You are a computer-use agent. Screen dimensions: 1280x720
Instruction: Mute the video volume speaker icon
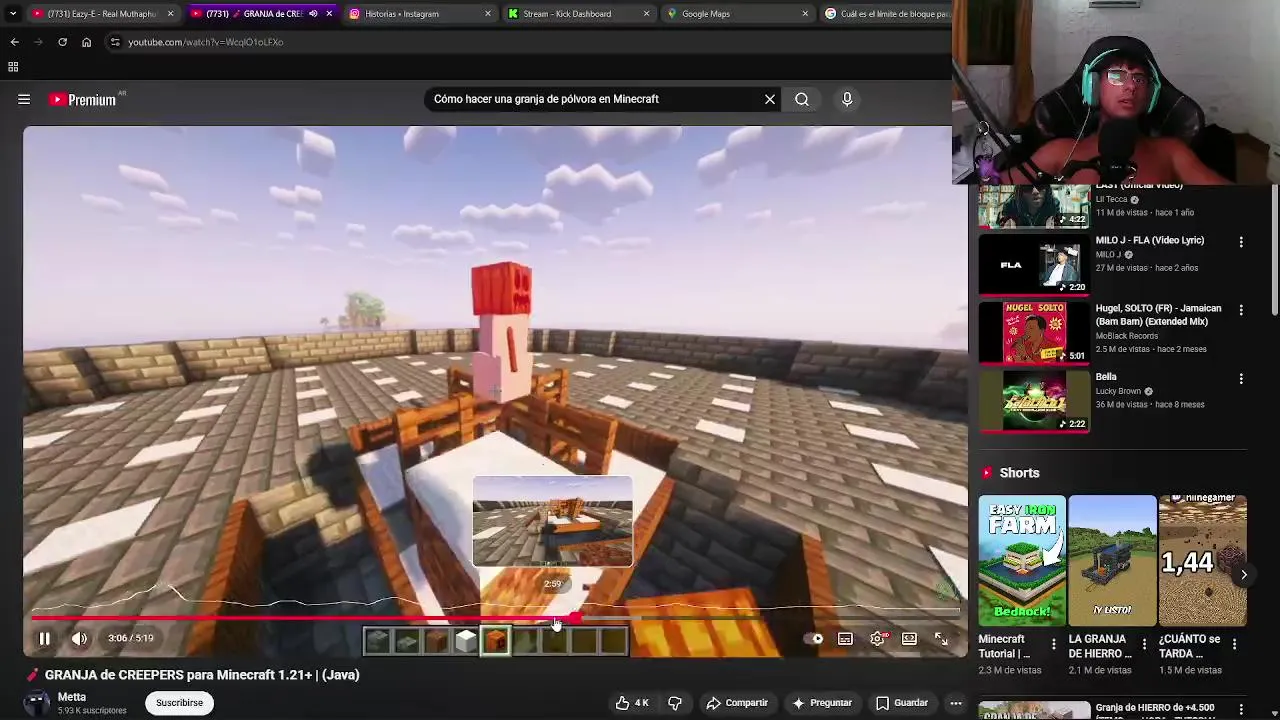click(x=79, y=638)
